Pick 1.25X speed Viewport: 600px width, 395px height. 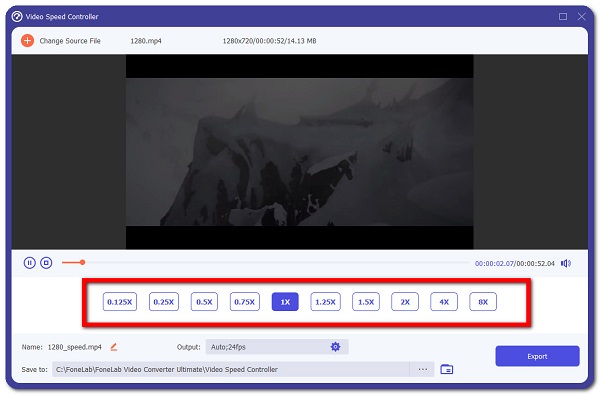coord(325,302)
